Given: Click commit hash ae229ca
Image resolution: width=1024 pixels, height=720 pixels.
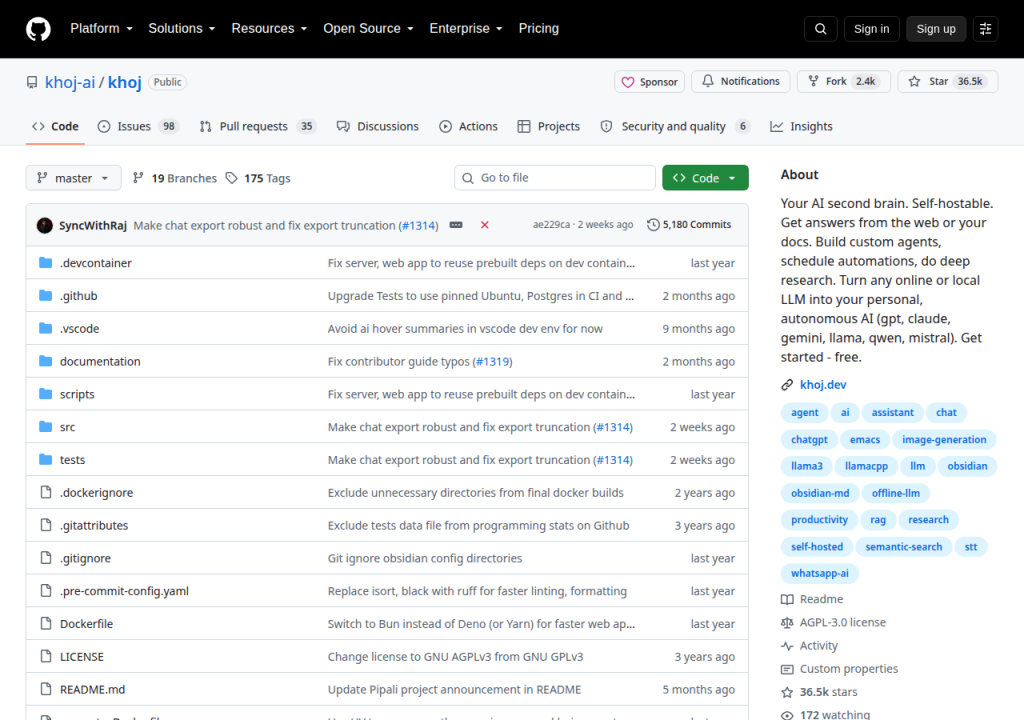Looking at the screenshot, I should point(551,225).
